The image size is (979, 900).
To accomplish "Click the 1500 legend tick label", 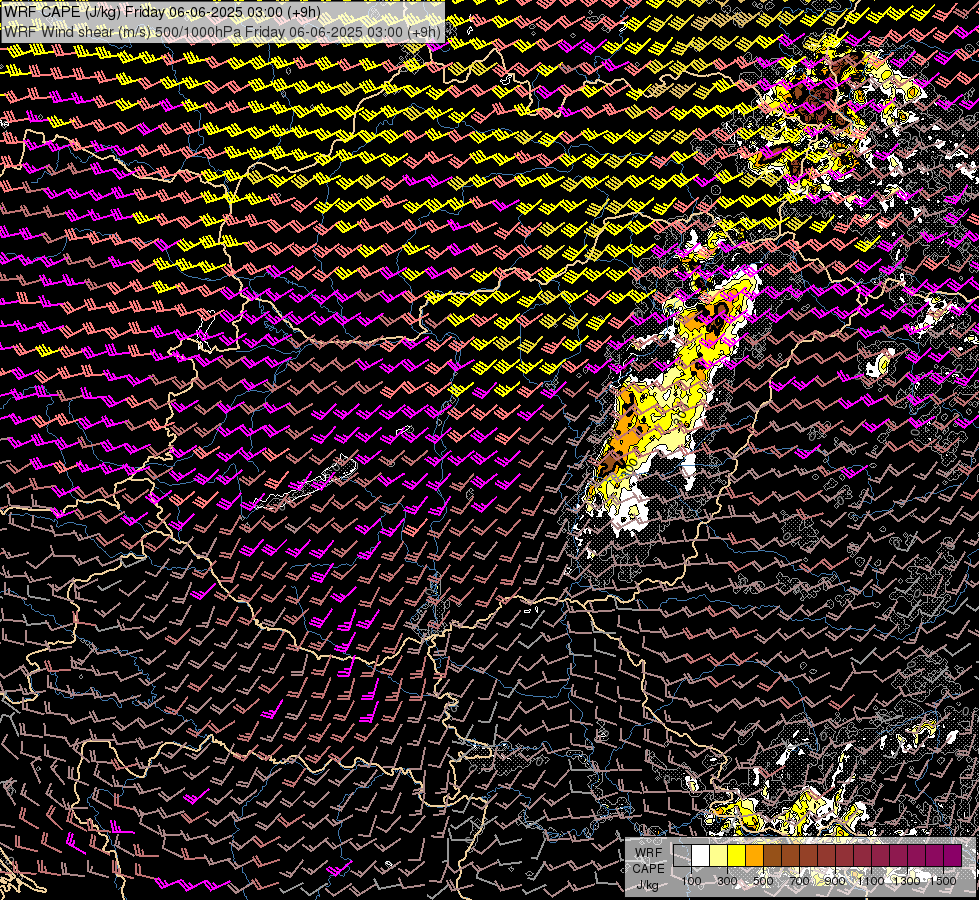I will 943,881.
